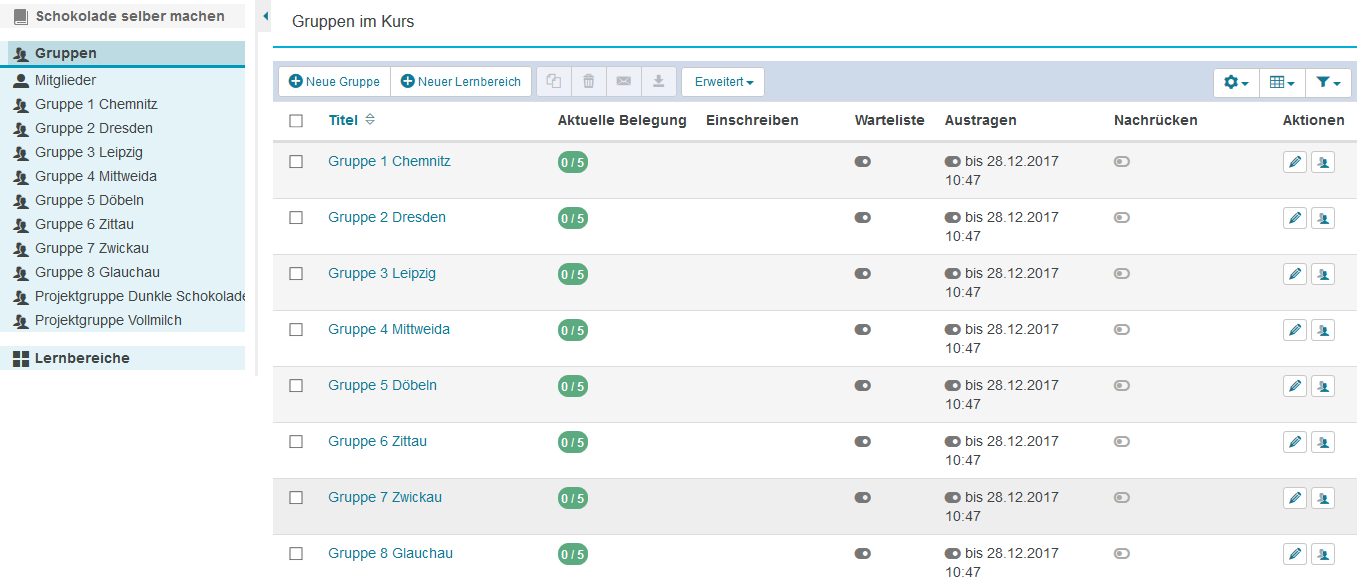This screenshot has height=588, width=1368.
Task: Toggle the Nachrücken switch for Gruppe 6 Zittau
Action: (1122, 442)
